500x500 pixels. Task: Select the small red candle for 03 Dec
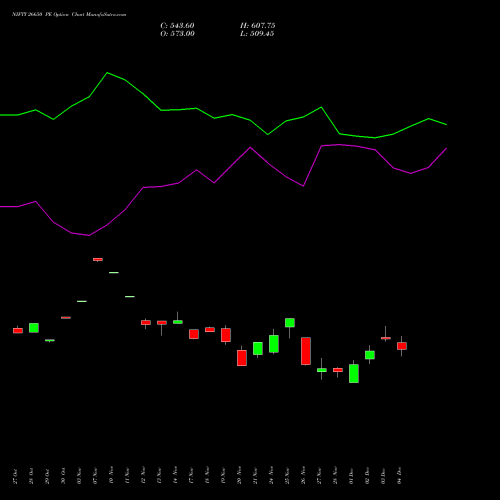(x=386, y=338)
